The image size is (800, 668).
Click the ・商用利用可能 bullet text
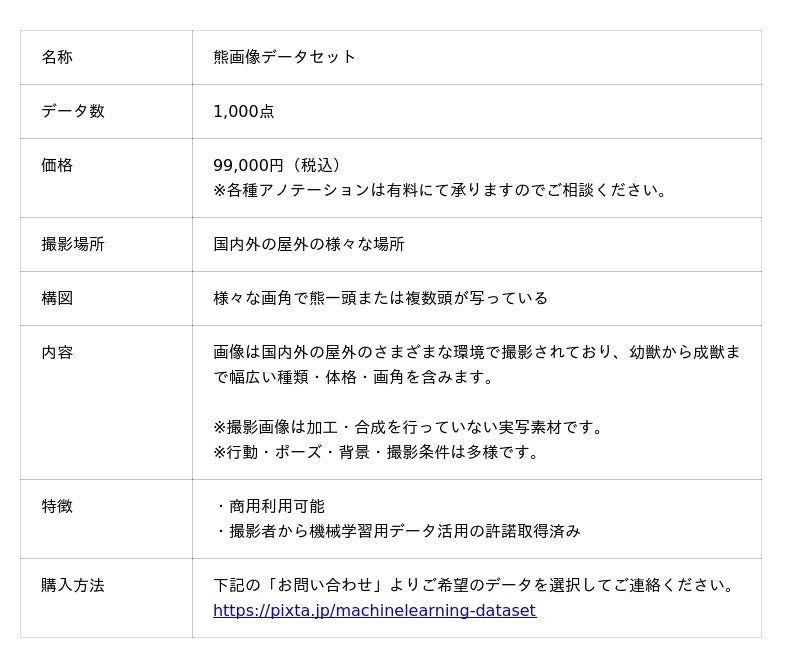269,506
